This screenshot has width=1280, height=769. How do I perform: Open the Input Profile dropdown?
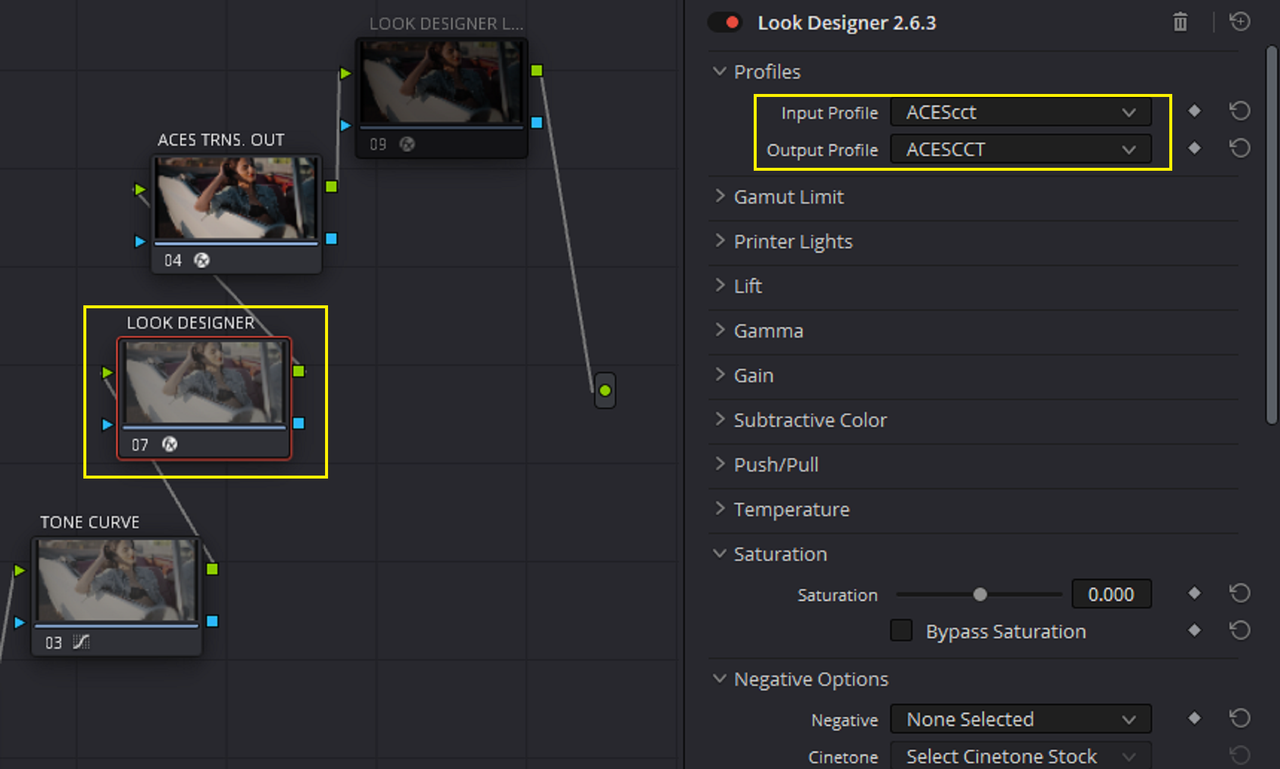[1020, 112]
